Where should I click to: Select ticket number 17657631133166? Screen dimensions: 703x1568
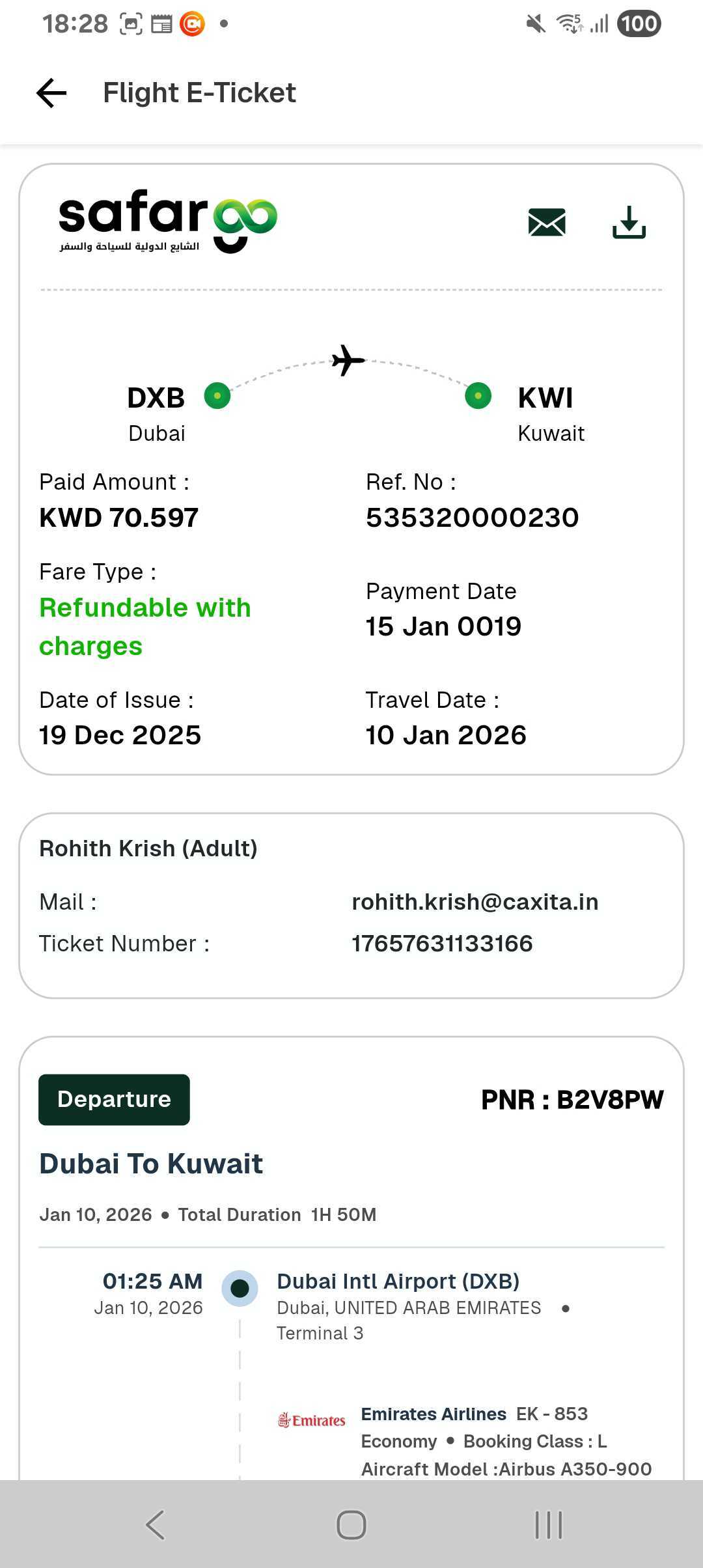442,944
